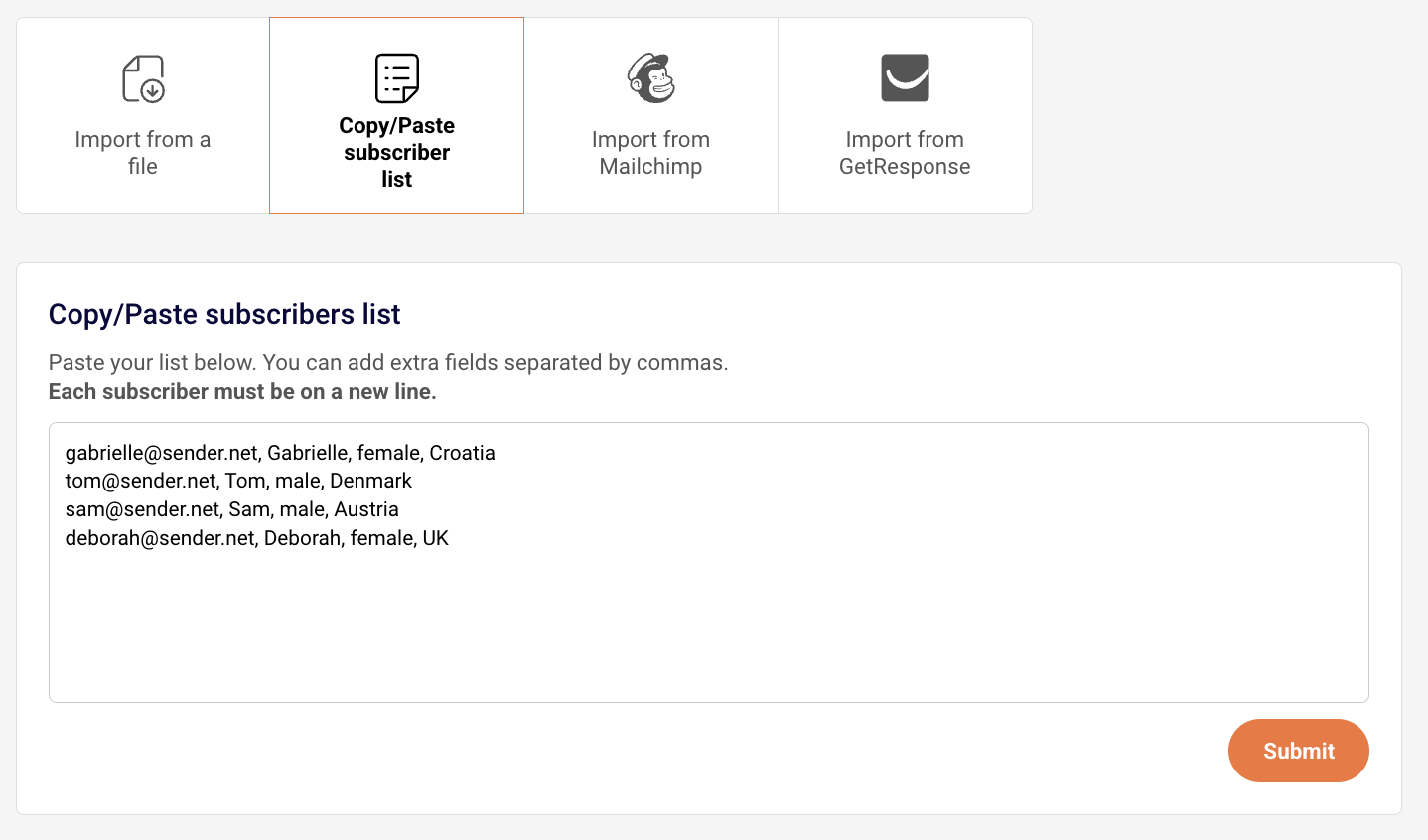Image resolution: width=1428 pixels, height=840 pixels.
Task: Choose the "Import from GetResponse" tab label
Action: coord(905,152)
